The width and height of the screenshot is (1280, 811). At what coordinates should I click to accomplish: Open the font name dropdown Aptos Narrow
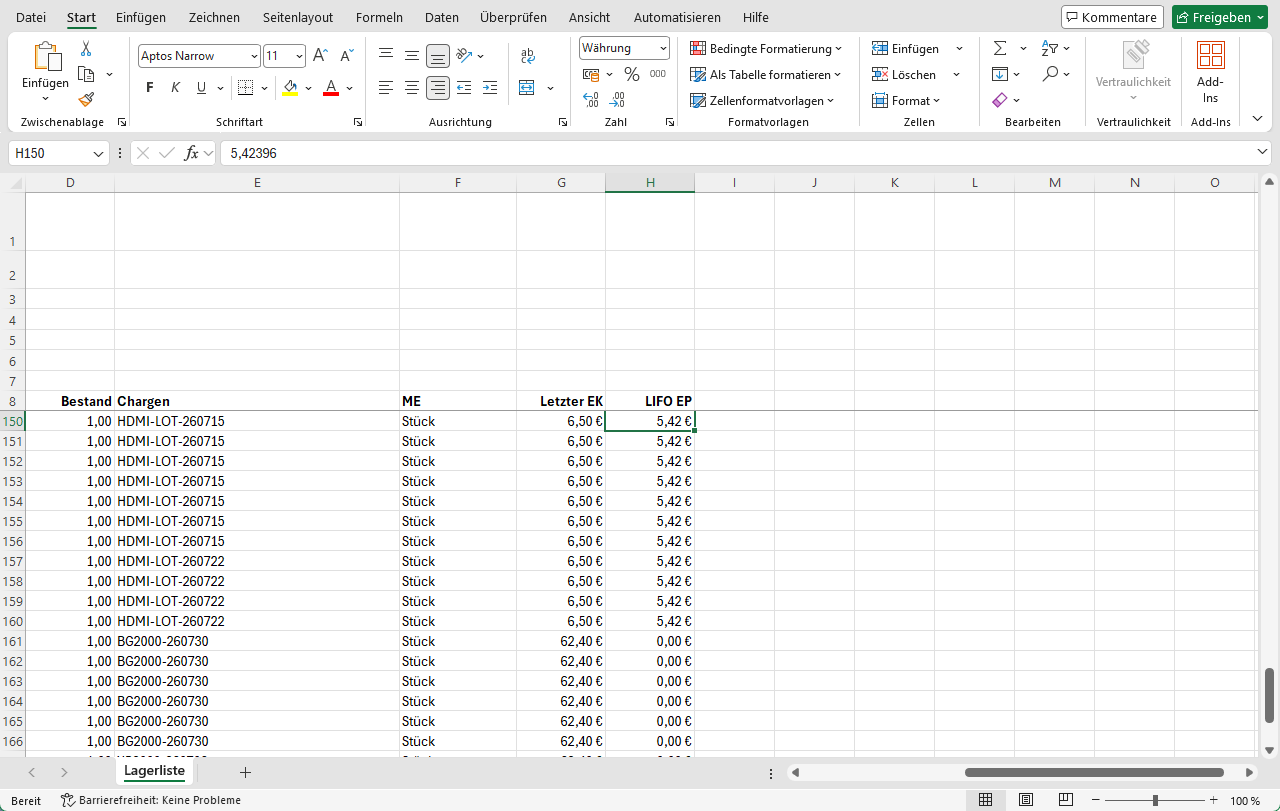tap(253, 56)
